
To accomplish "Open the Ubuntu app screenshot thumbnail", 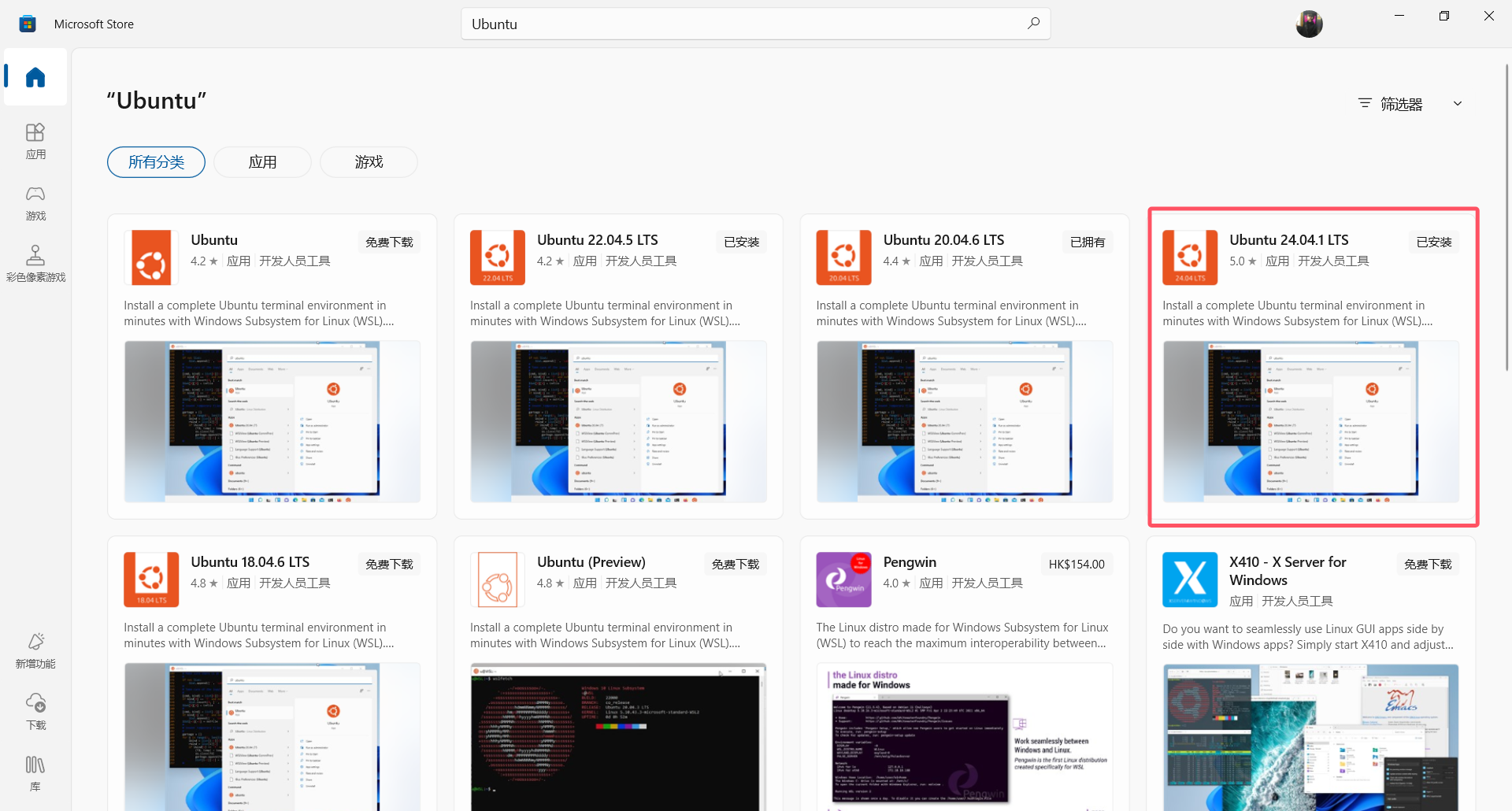I will 272,421.
